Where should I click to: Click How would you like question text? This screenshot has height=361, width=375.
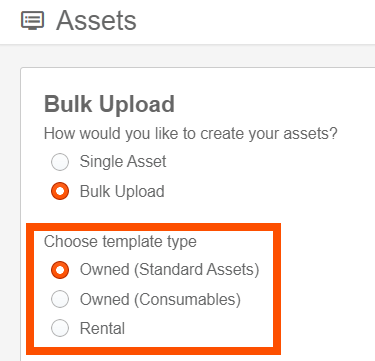point(191,134)
